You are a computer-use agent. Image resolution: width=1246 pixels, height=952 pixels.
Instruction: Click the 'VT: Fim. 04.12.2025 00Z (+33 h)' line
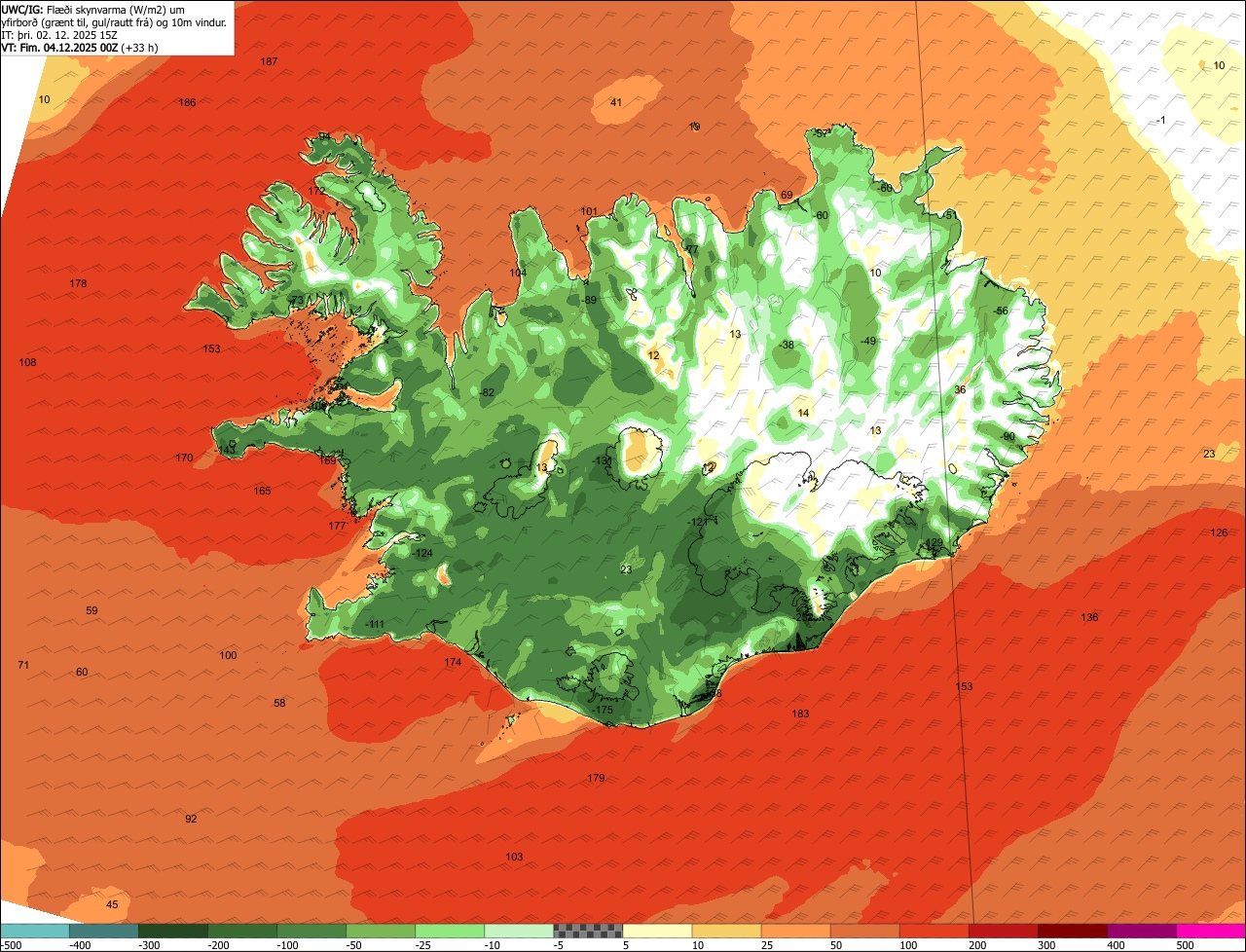[80, 48]
